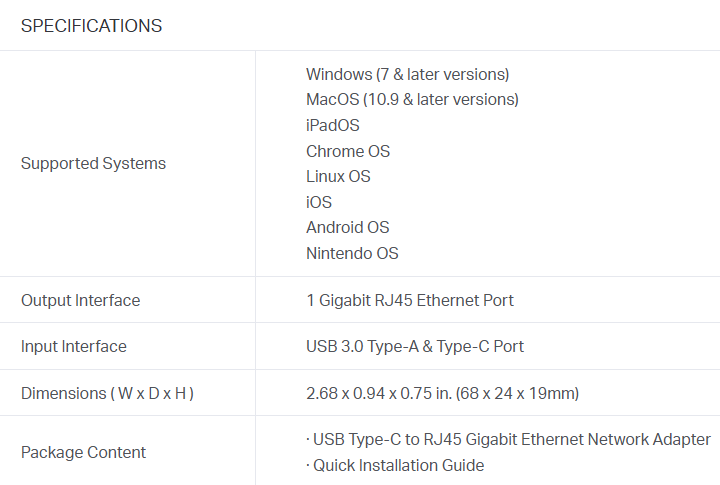Click the USB Type-C to RJ45 Adapter item
This screenshot has width=720, height=485.
pyautogui.click(x=511, y=439)
